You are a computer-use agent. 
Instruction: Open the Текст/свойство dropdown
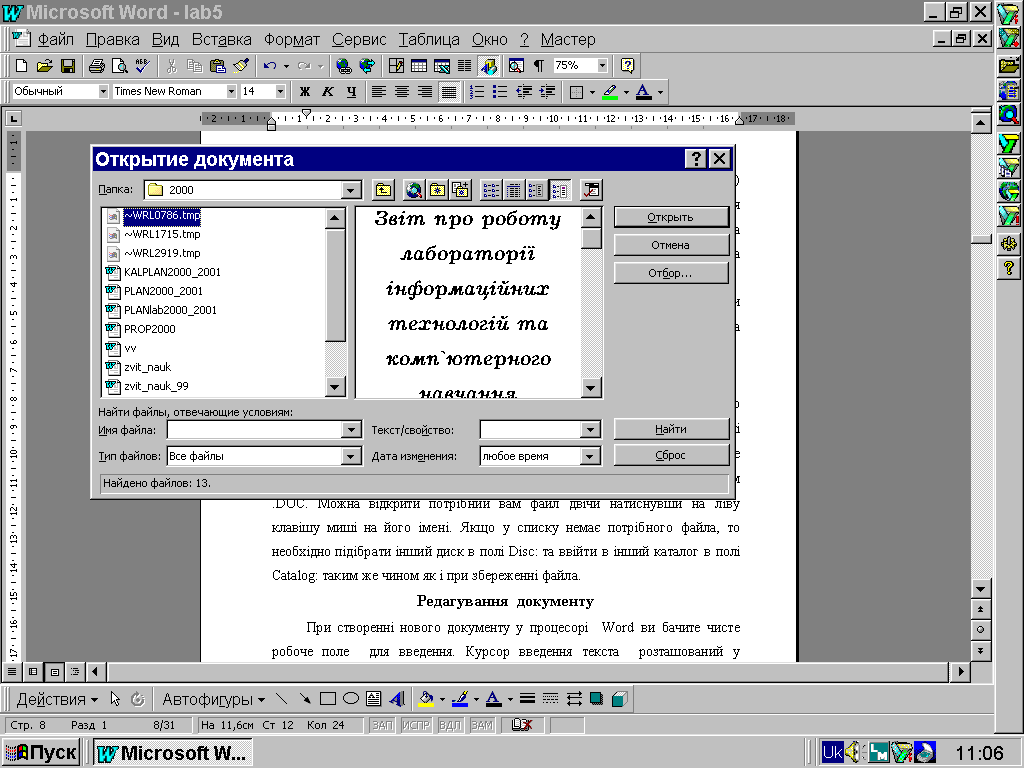pyautogui.click(x=590, y=429)
